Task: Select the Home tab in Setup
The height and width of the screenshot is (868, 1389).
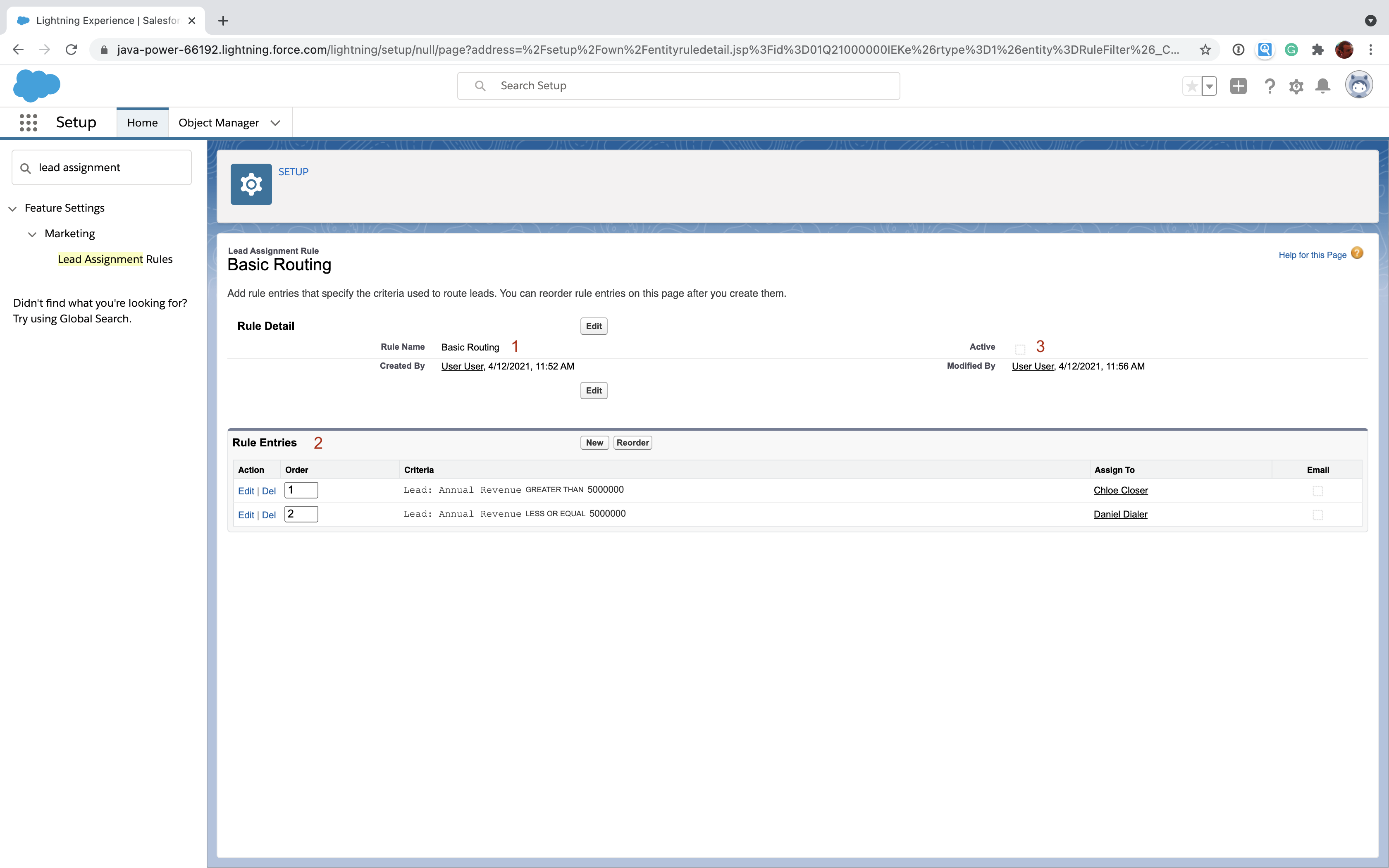Action: click(141, 122)
